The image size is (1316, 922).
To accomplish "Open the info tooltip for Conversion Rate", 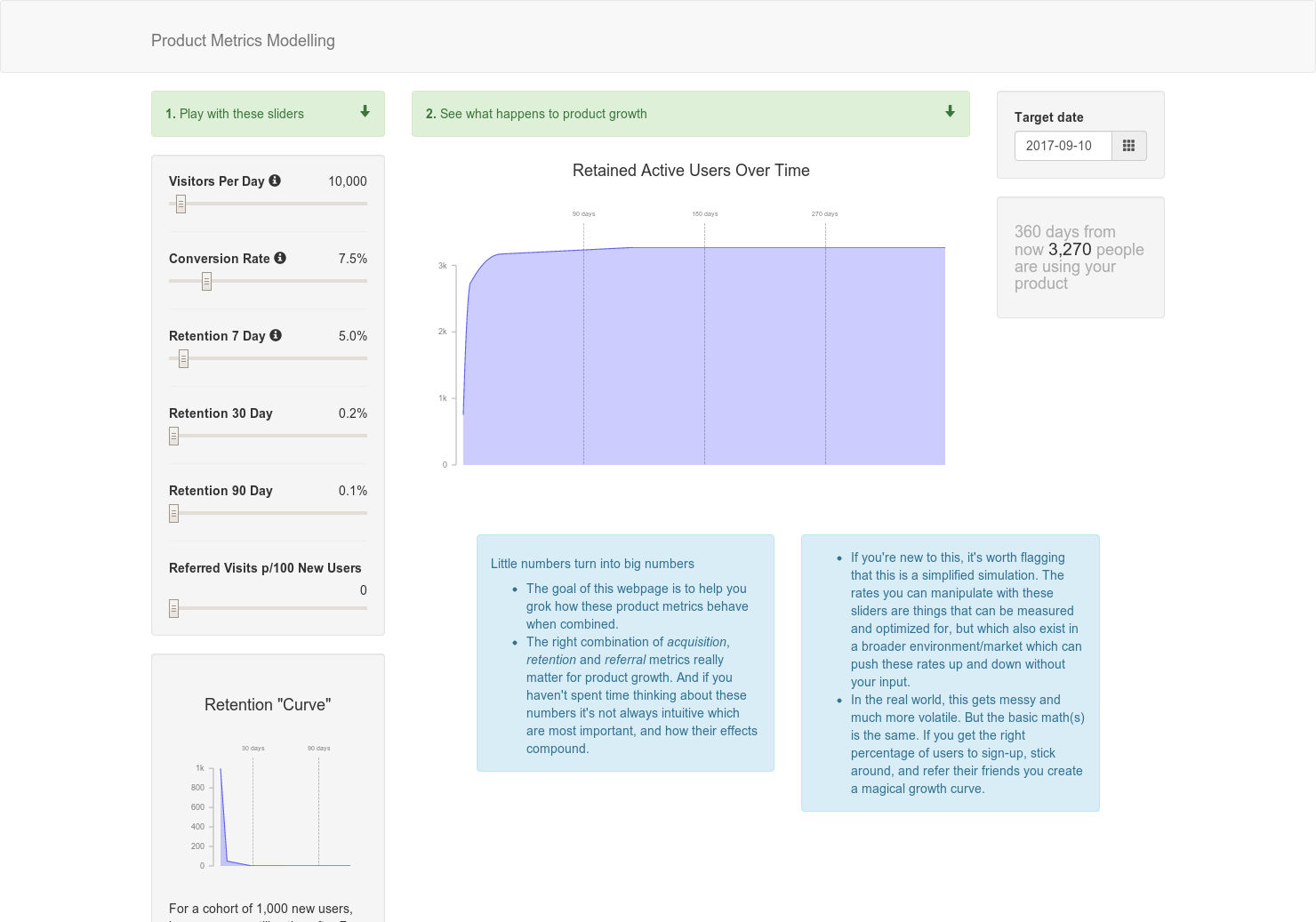I will [x=281, y=258].
